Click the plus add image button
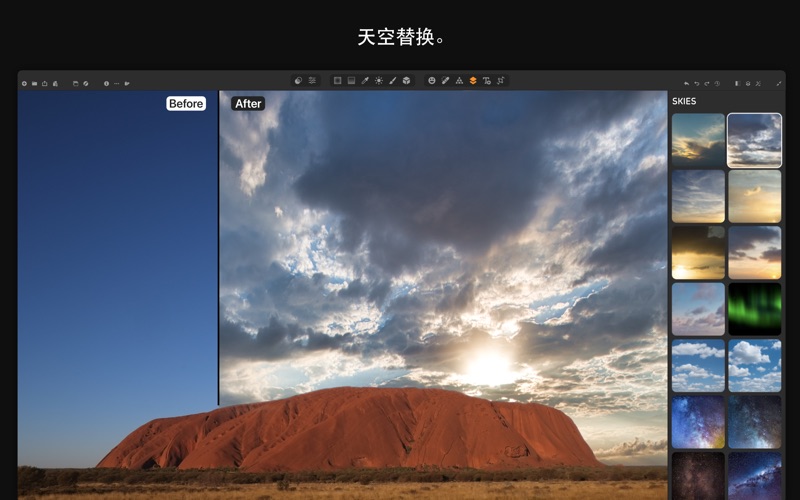This screenshot has width=800, height=500. click(x=24, y=83)
